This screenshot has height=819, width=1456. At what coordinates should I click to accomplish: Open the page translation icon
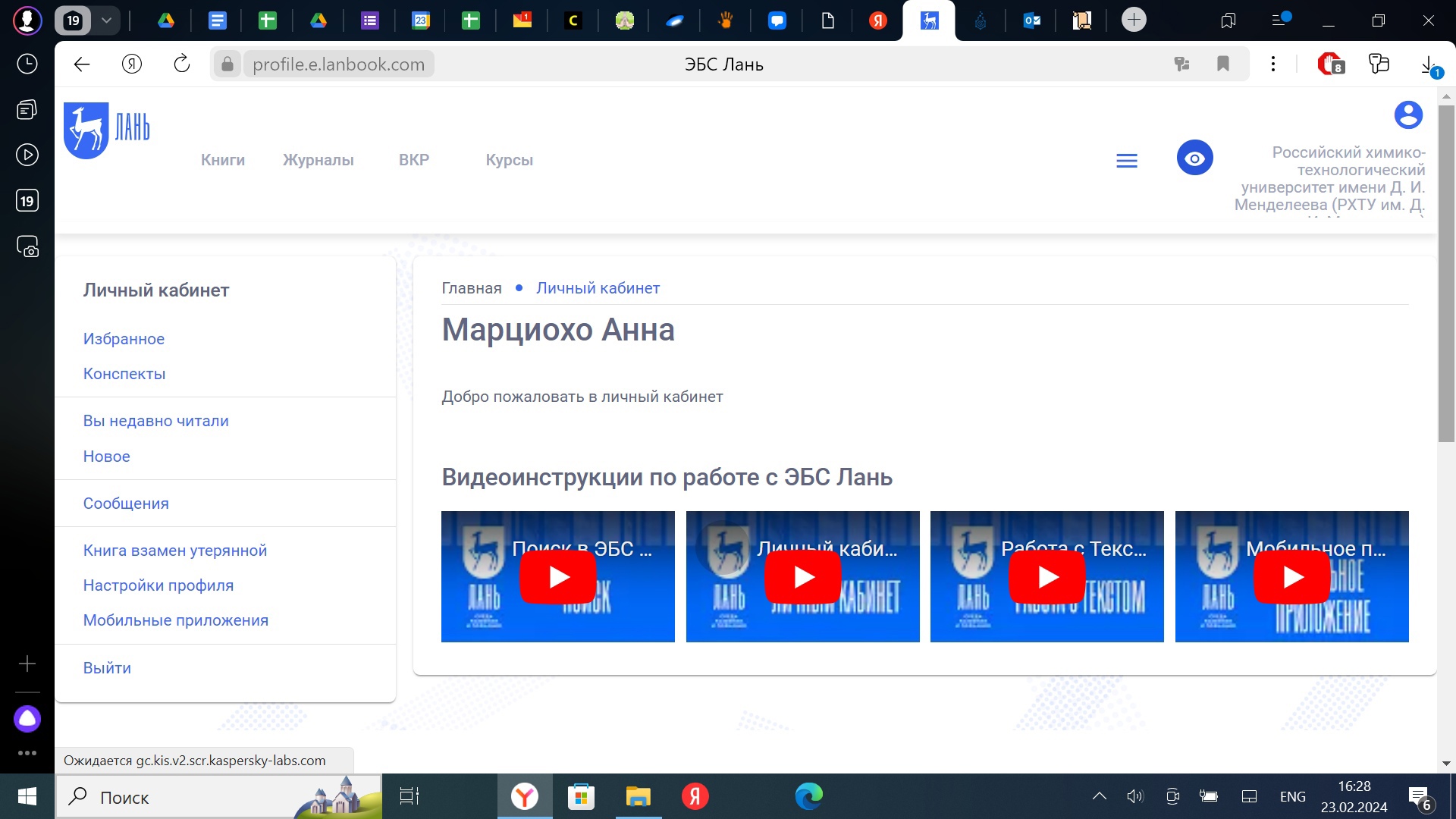[x=1181, y=64]
